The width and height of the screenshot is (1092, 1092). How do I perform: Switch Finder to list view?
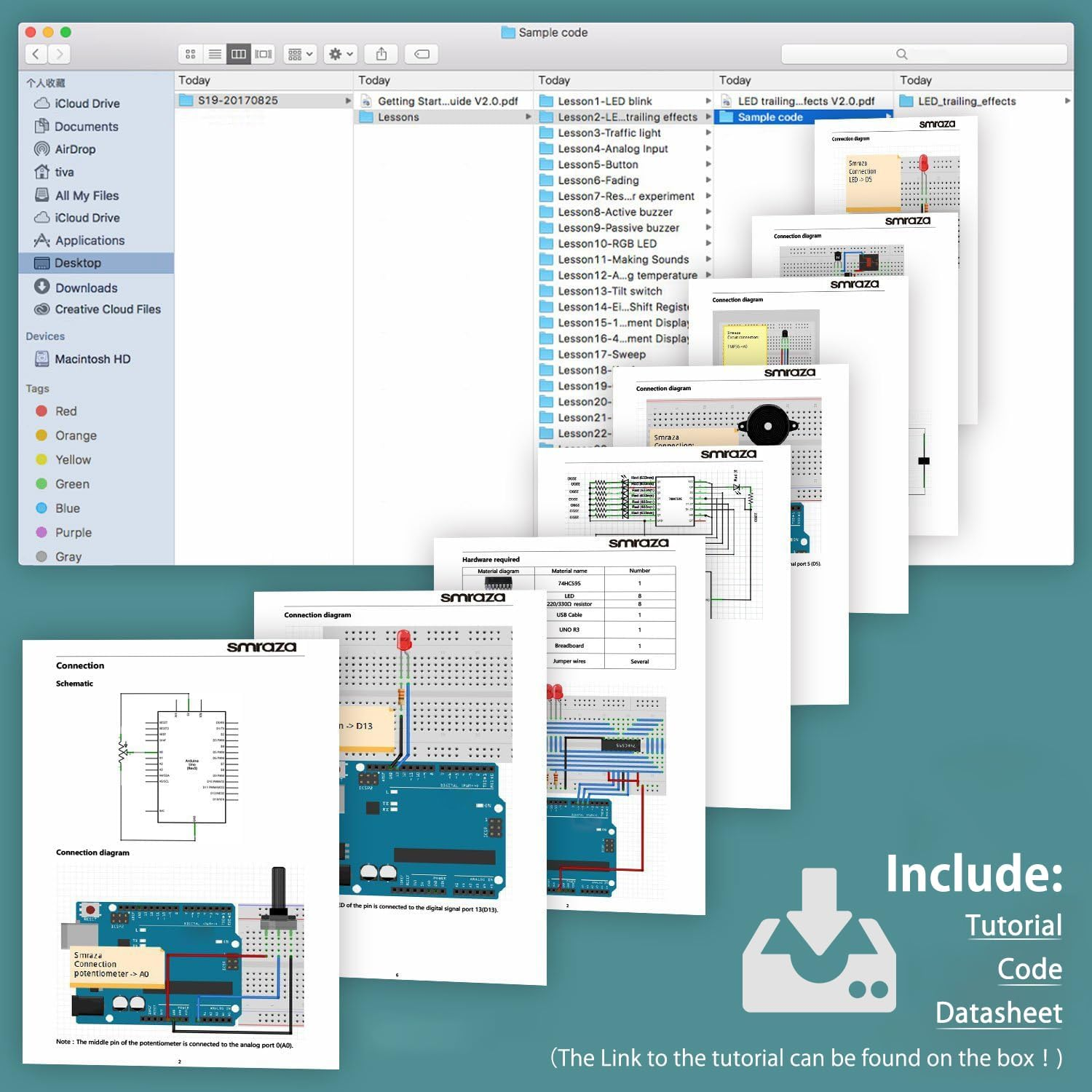coord(215,53)
